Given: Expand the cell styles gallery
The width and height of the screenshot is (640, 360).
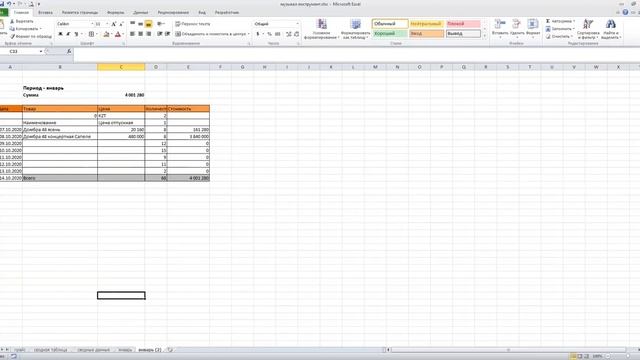Looking at the screenshot, I should coord(484,36).
